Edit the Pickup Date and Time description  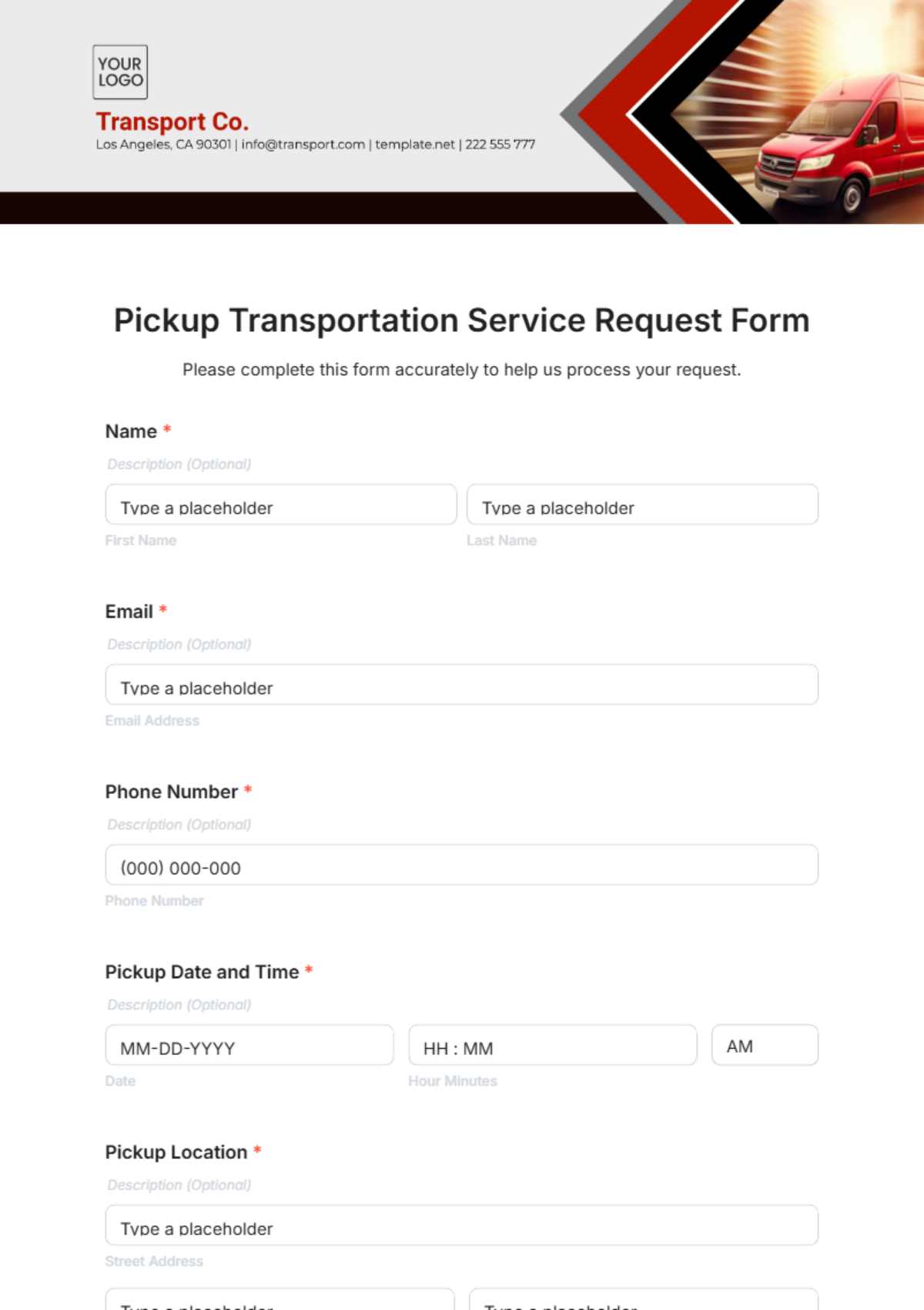(x=179, y=1005)
